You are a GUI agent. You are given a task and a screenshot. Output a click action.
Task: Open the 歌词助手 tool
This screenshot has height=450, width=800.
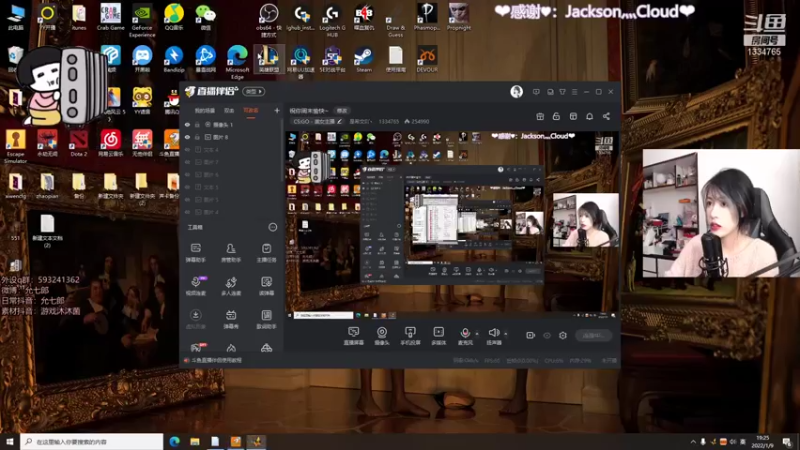[266, 319]
